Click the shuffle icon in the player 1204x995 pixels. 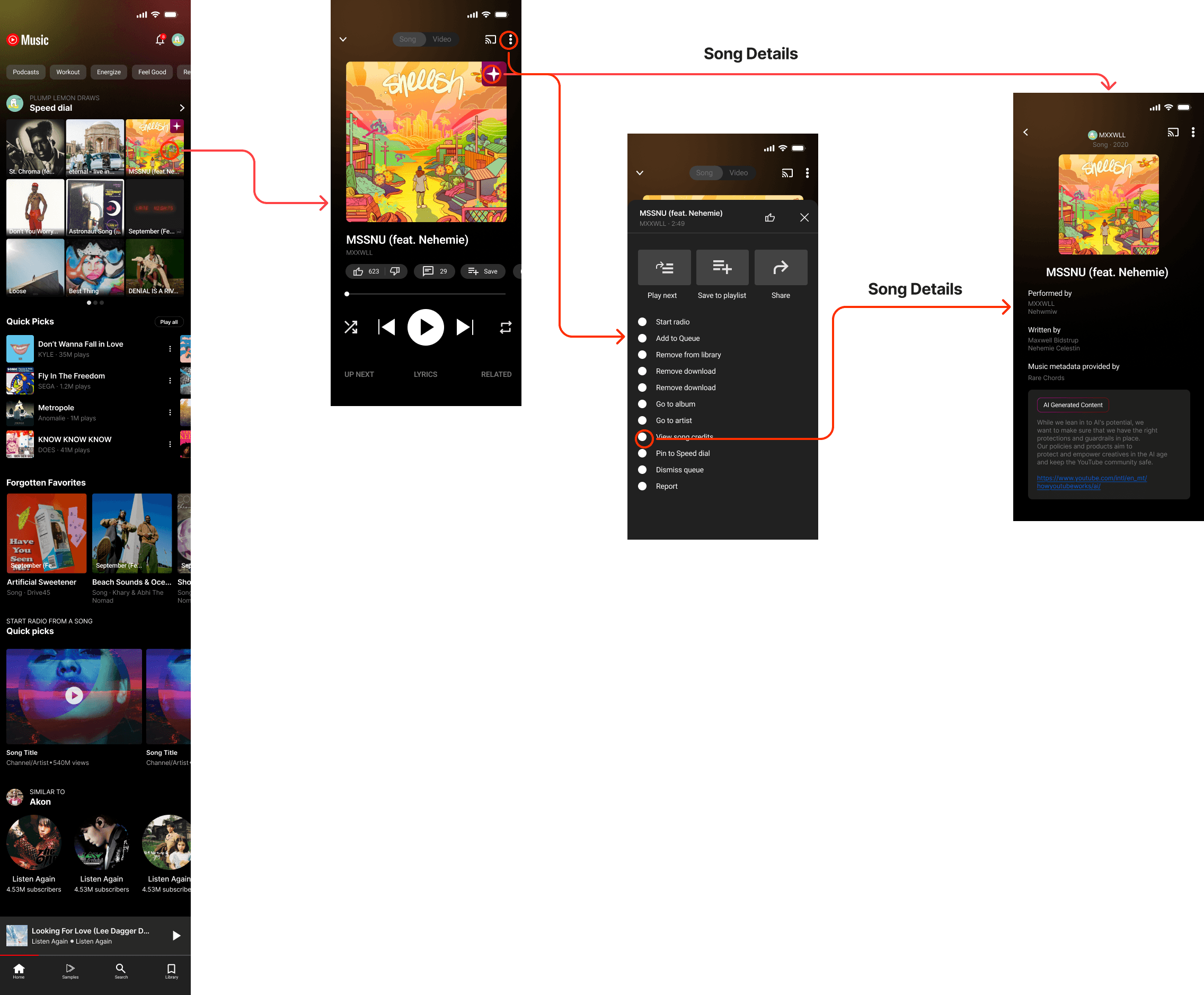[x=351, y=327]
